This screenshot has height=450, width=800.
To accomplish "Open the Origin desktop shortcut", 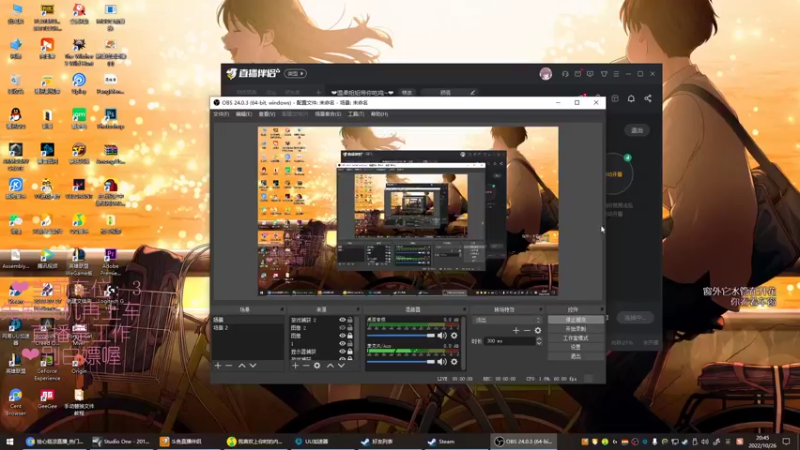I will pos(79,364).
